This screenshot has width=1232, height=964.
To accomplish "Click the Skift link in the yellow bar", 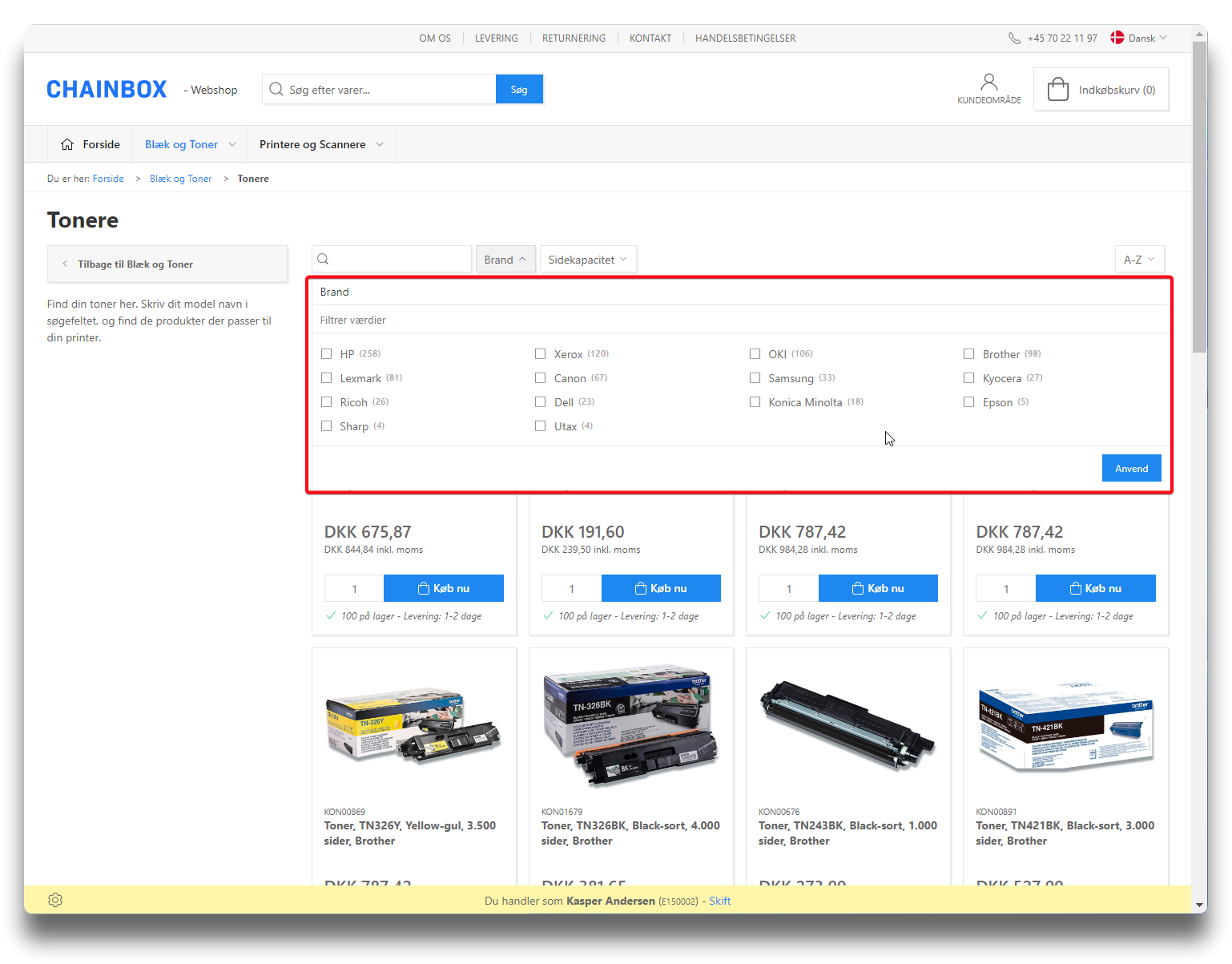I will (719, 901).
